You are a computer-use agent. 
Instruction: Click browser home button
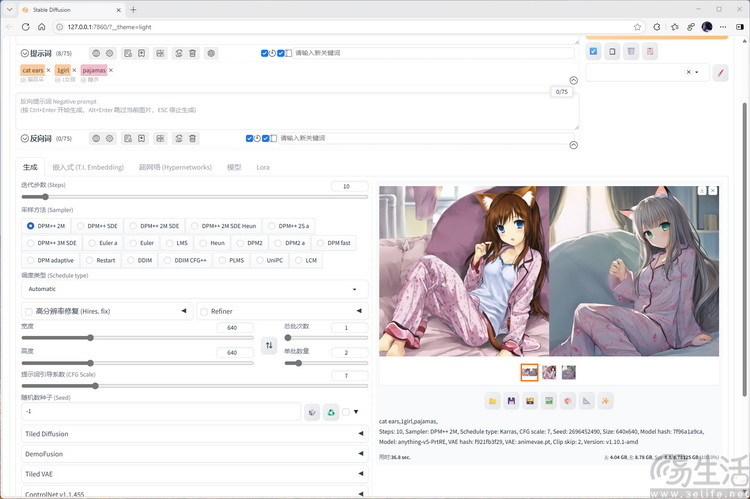coord(42,27)
